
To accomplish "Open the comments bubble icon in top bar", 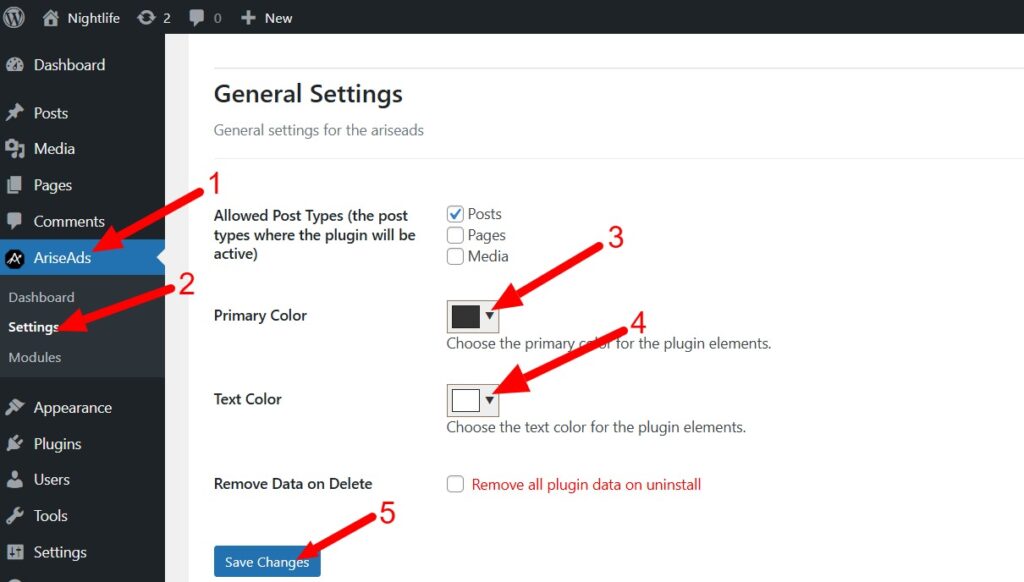I will point(196,18).
